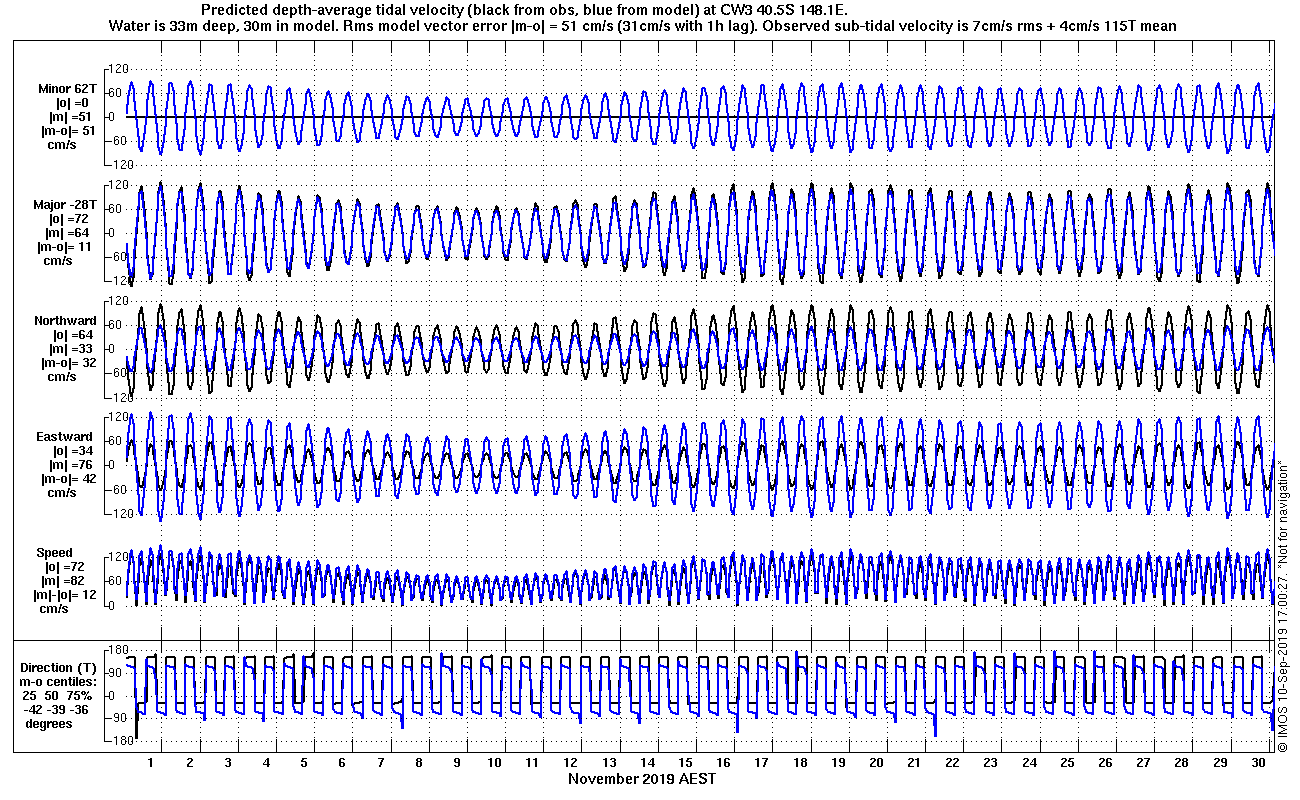Click "|m| =64" in the Major panel
This screenshot has width=1300, height=800.
tap(68, 233)
